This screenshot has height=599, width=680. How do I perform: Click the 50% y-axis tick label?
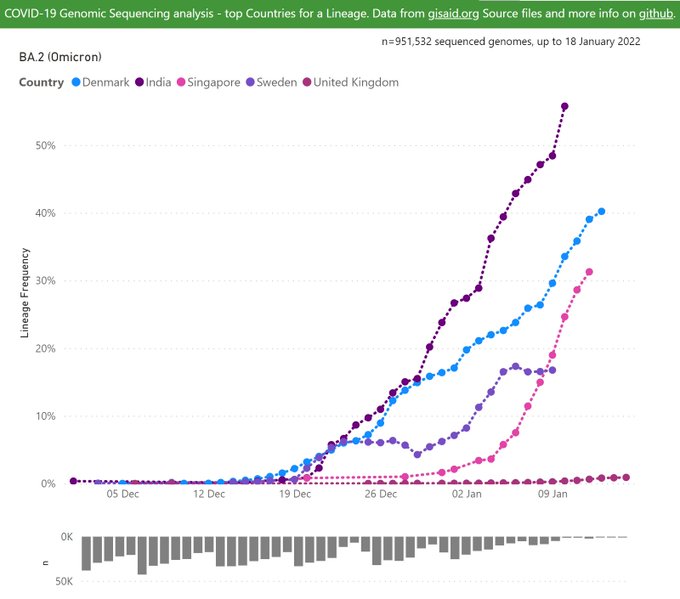(45, 145)
